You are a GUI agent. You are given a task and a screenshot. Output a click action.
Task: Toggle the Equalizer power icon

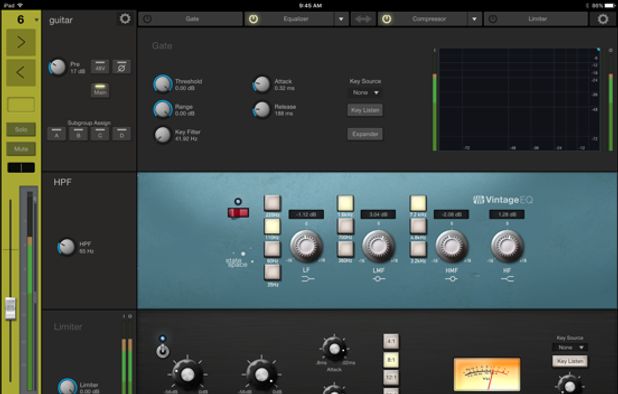253,19
